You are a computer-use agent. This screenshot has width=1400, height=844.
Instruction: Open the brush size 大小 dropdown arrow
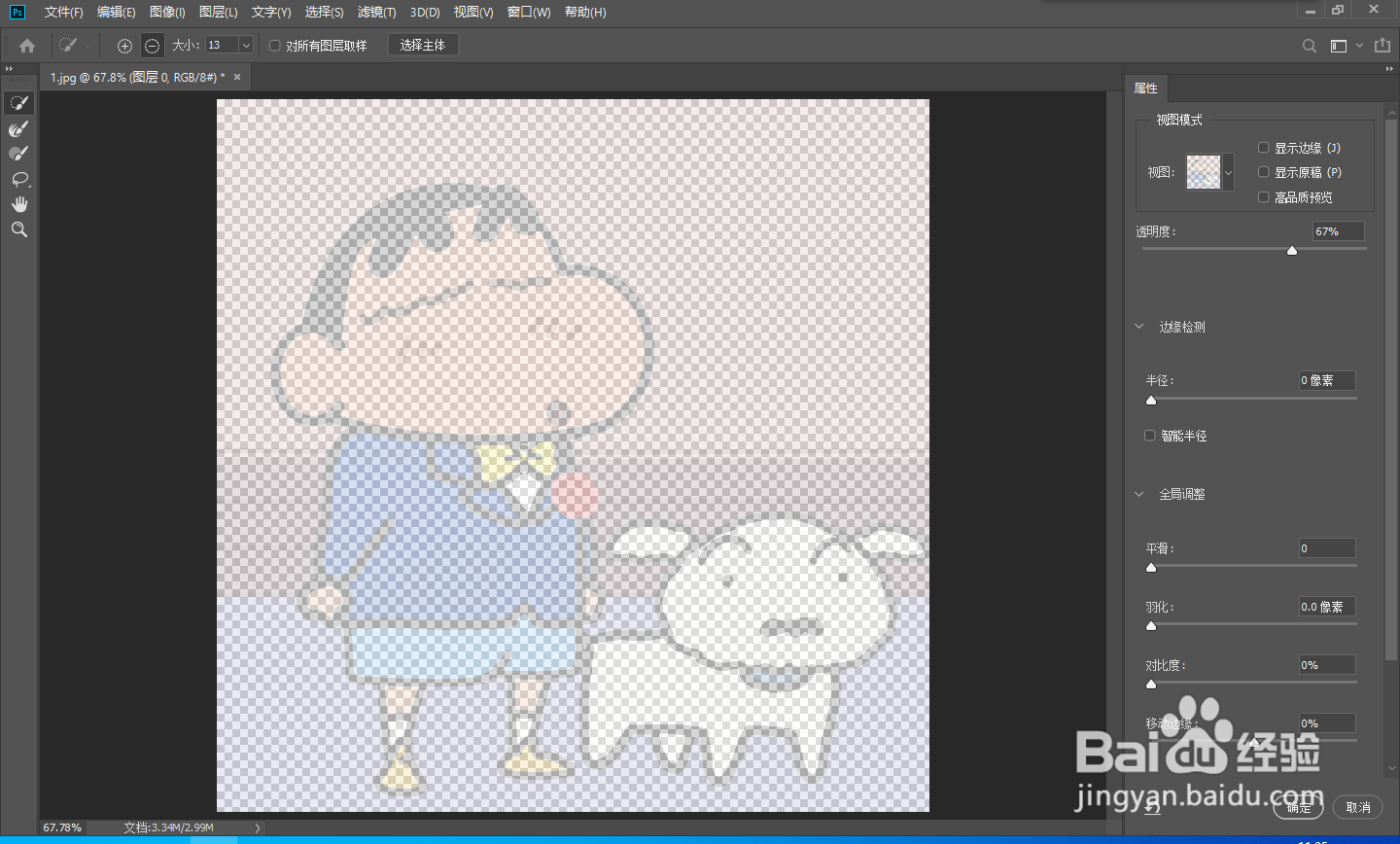(x=246, y=46)
